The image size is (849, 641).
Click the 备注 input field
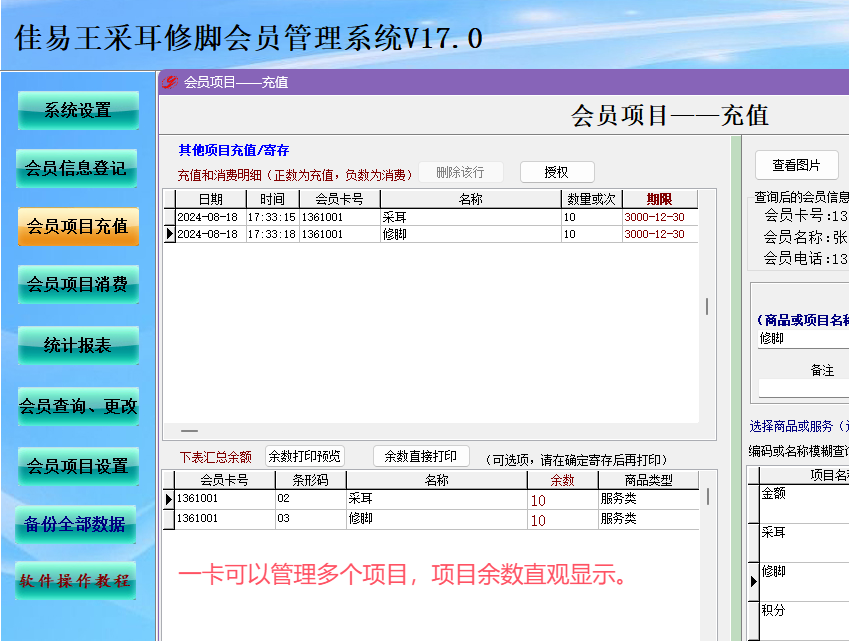point(804,388)
